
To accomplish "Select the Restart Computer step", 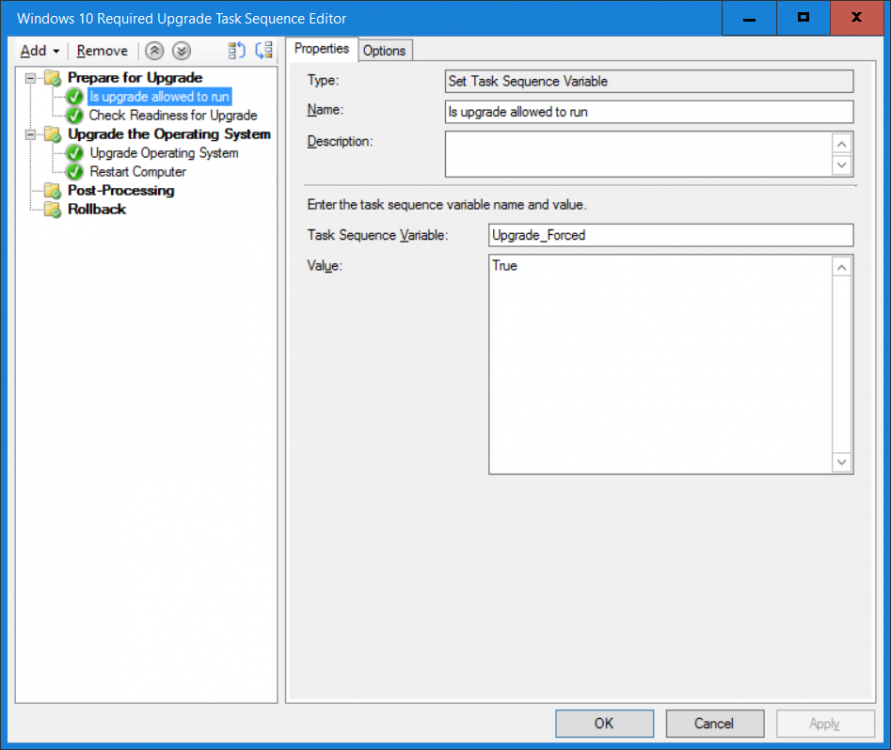I will (138, 172).
